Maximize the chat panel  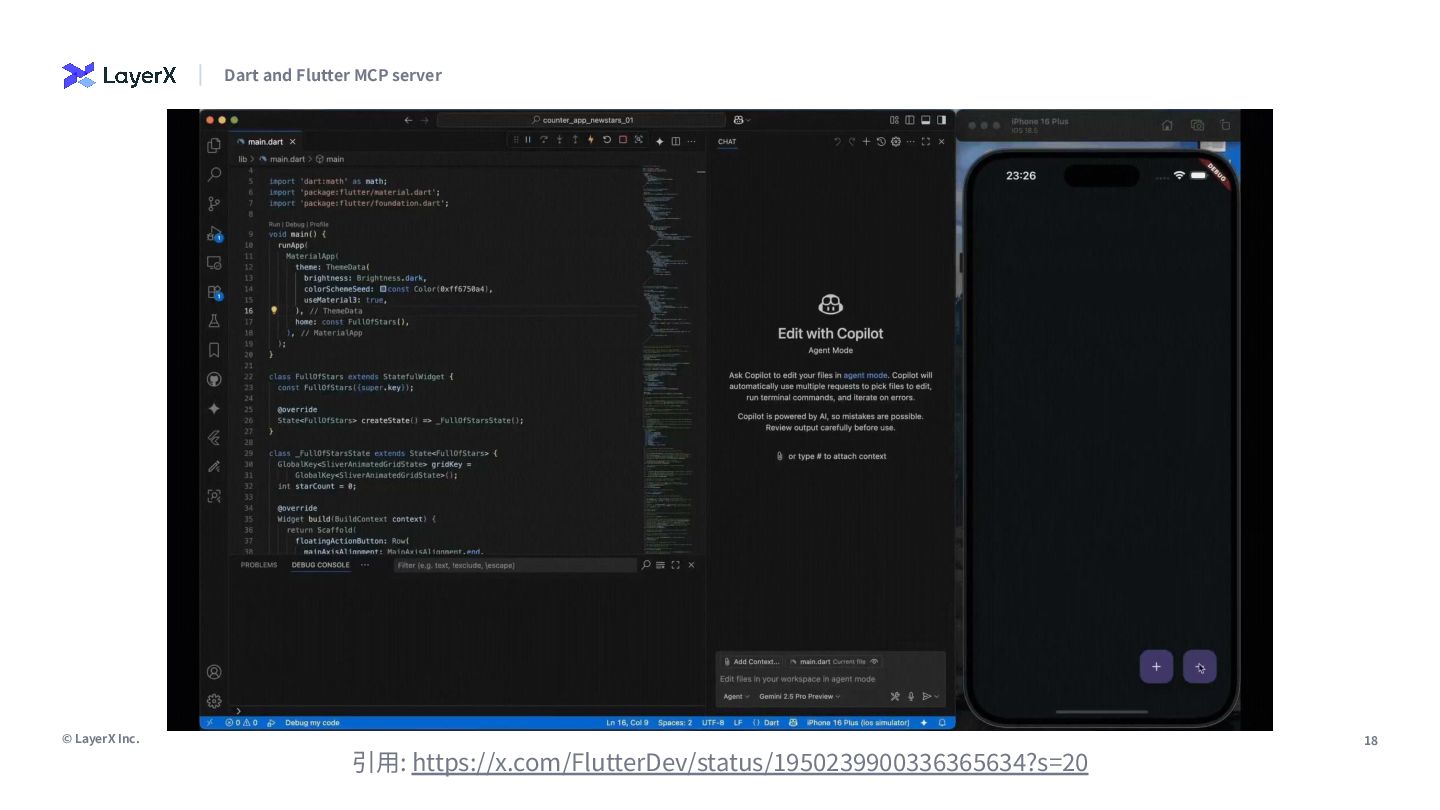[926, 142]
